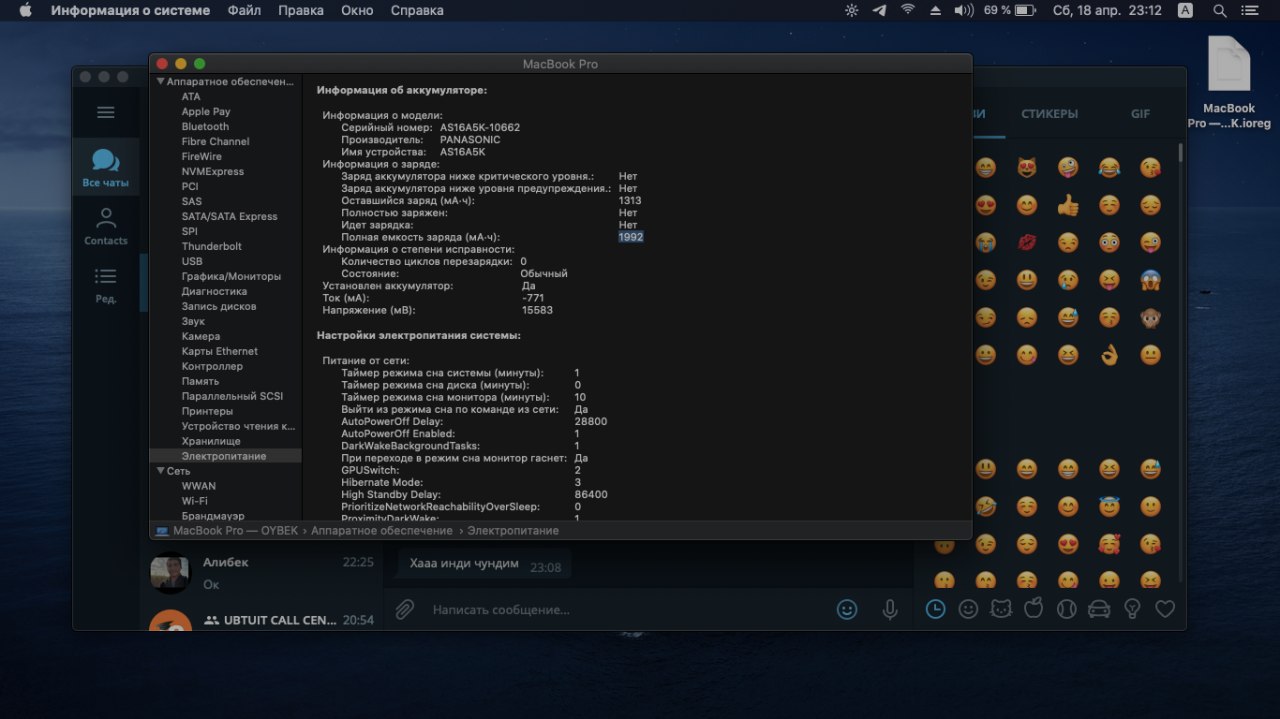Click the keyboard input source A icon

click(1185, 10)
